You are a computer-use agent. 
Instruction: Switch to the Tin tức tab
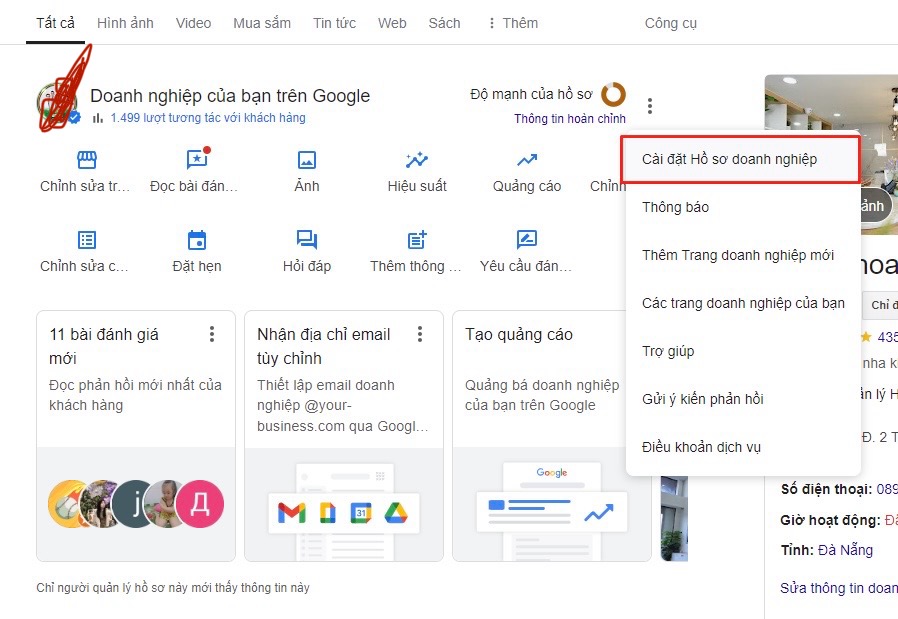tap(334, 23)
